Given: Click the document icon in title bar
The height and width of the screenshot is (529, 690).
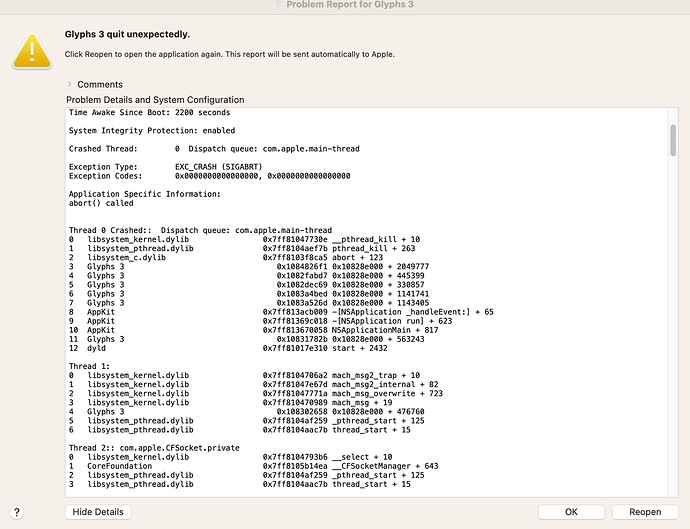Looking at the screenshot, I should [278, 4].
